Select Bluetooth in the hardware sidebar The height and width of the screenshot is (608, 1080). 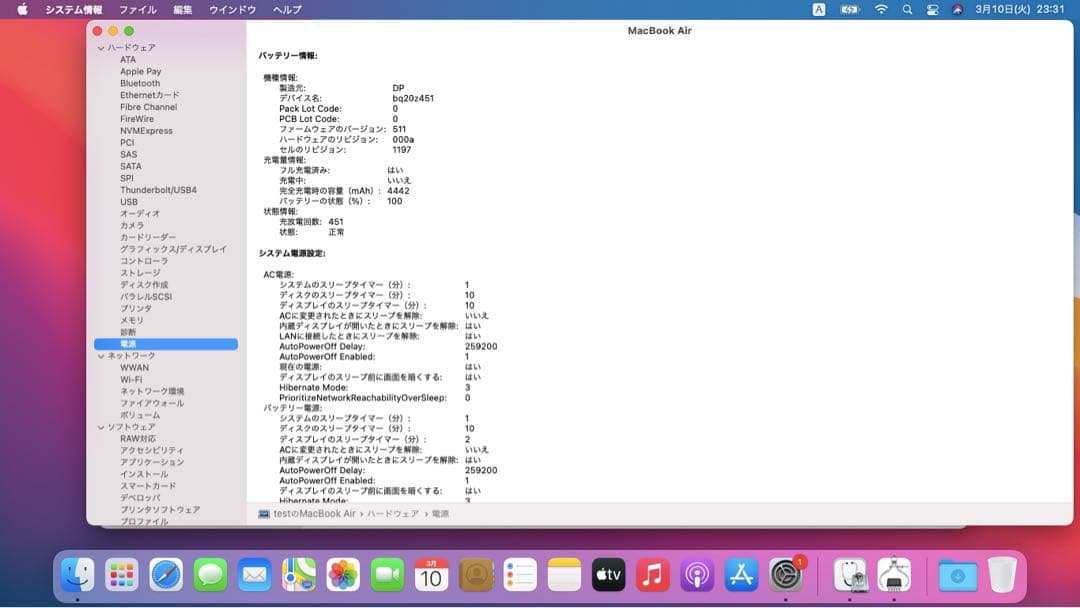point(140,83)
